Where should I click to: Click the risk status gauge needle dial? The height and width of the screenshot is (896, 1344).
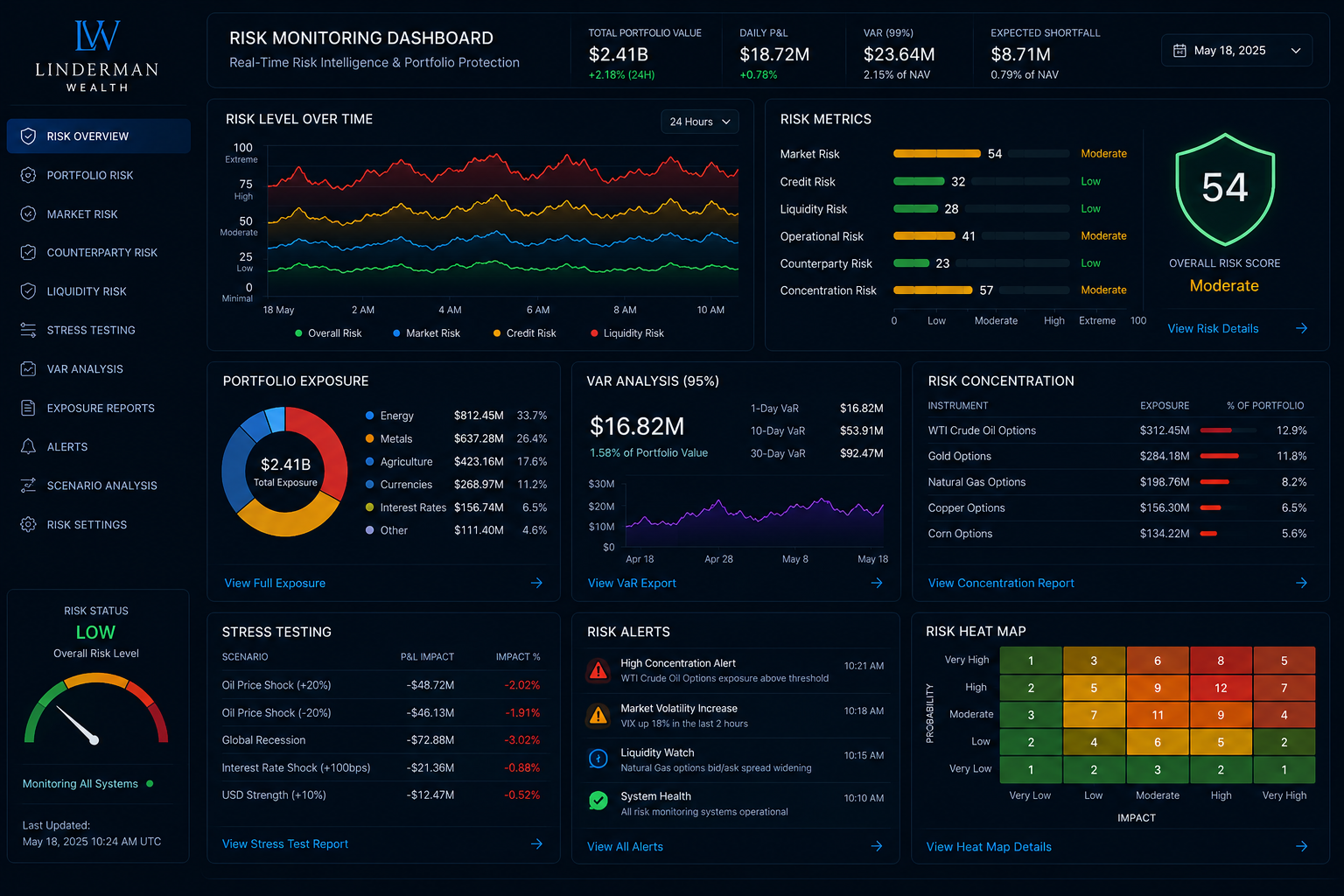click(x=96, y=710)
